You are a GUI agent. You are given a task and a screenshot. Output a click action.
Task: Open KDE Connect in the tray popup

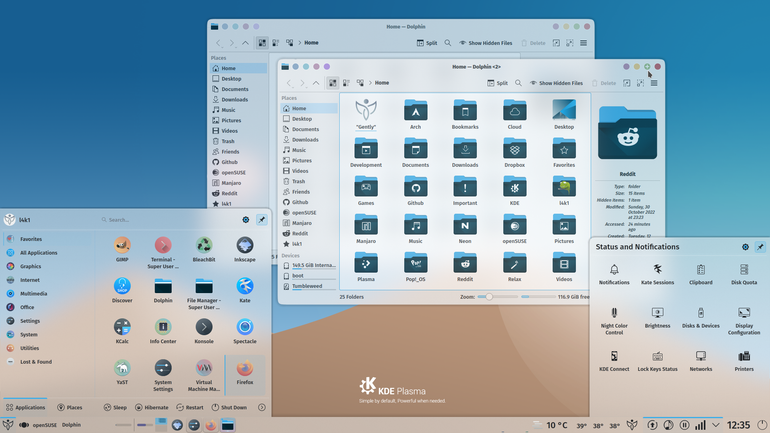click(614, 361)
